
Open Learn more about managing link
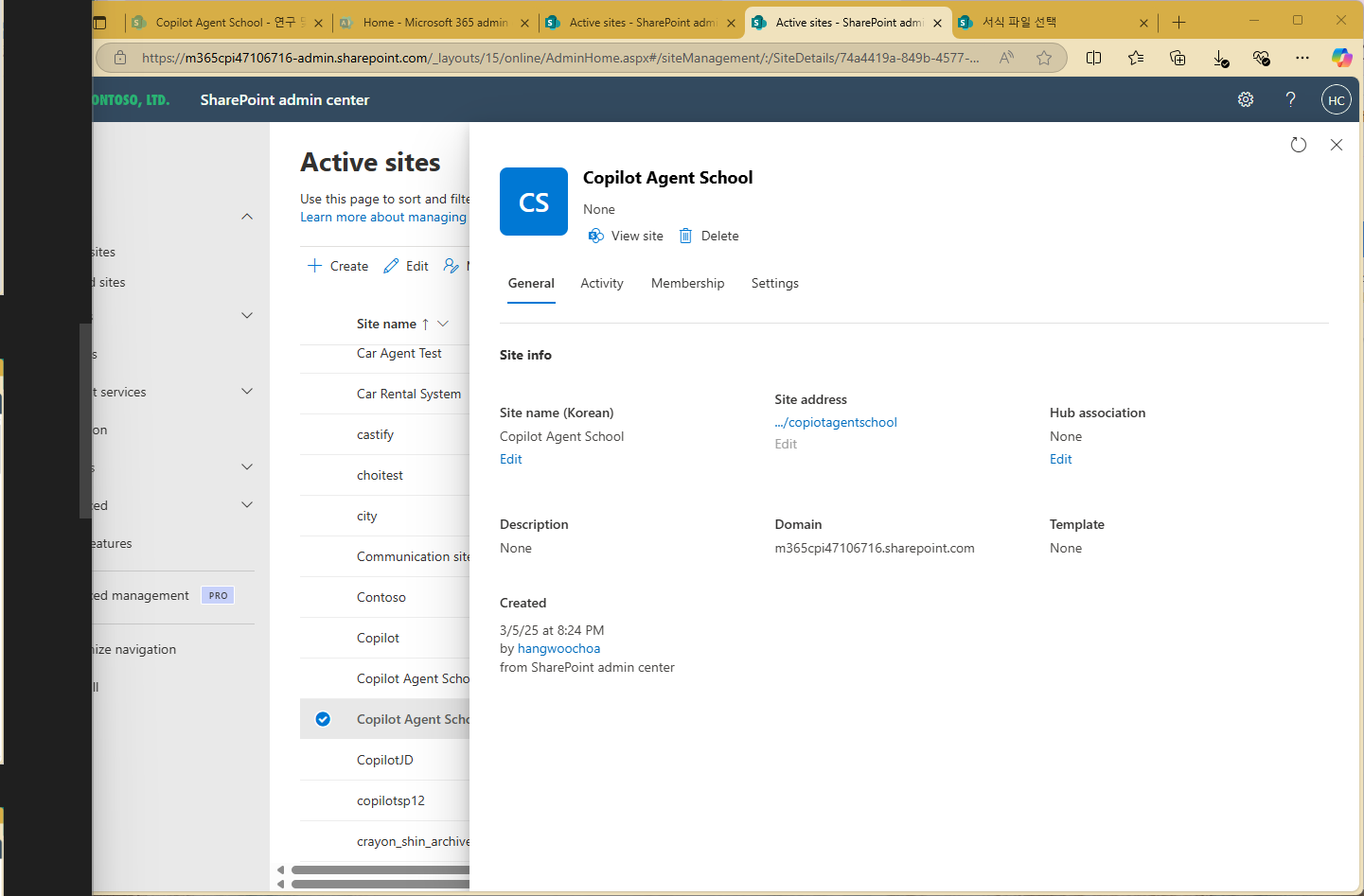click(x=383, y=217)
